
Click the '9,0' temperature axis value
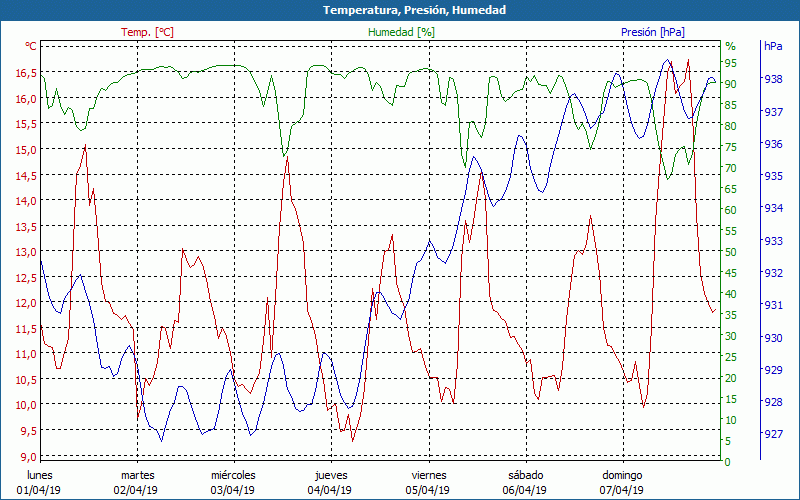[x=28, y=456]
